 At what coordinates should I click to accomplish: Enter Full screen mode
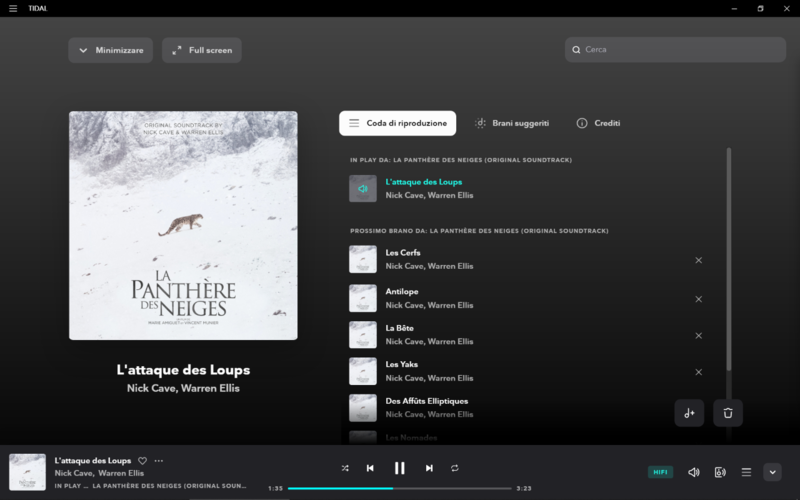point(201,50)
